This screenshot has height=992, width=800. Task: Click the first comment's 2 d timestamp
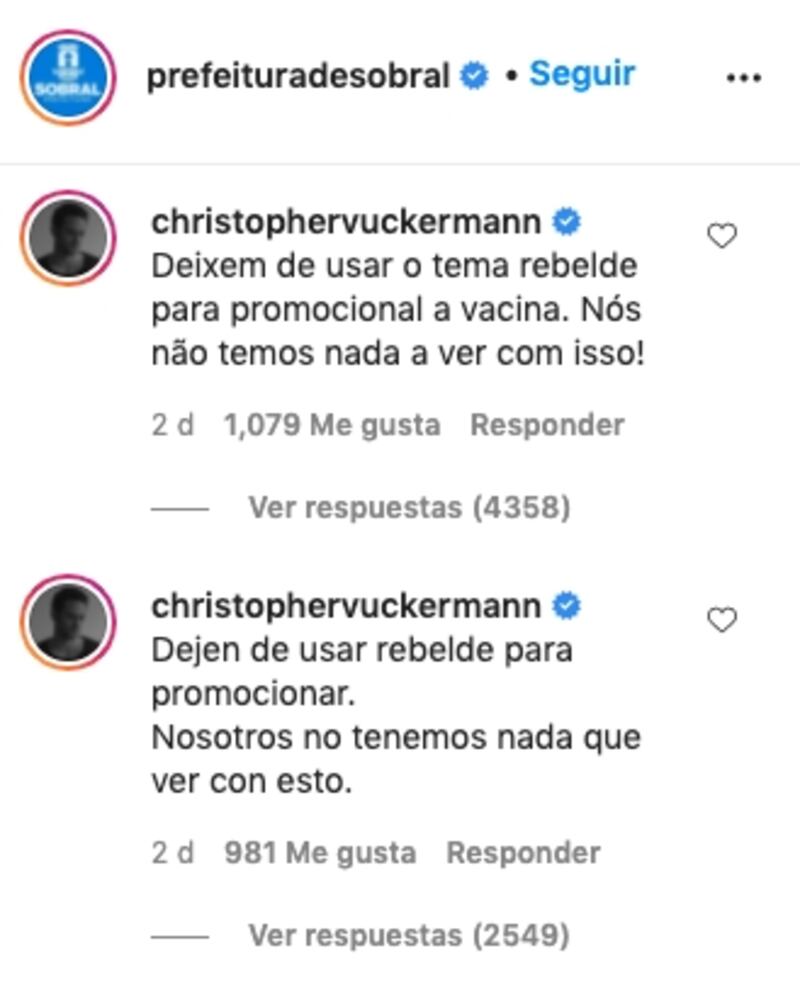coord(173,425)
